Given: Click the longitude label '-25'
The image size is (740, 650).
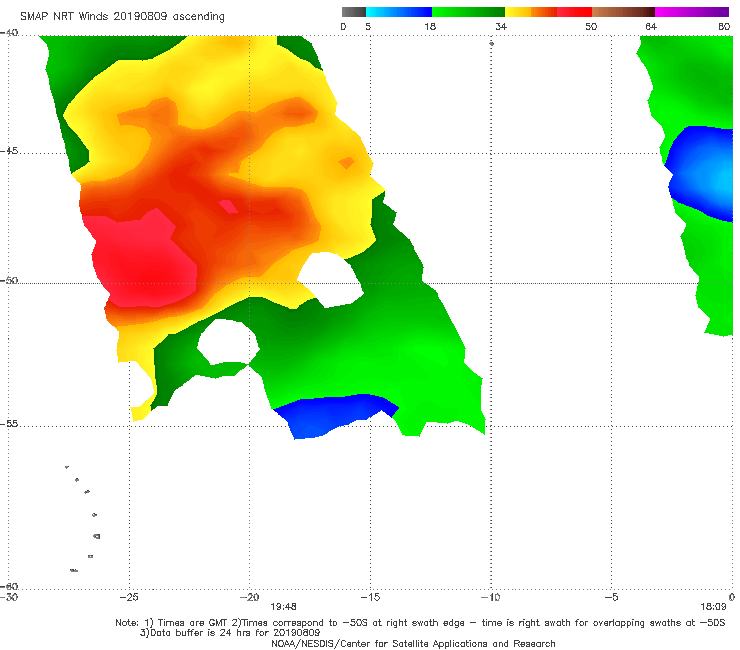Looking at the screenshot, I should coord(129,597).
